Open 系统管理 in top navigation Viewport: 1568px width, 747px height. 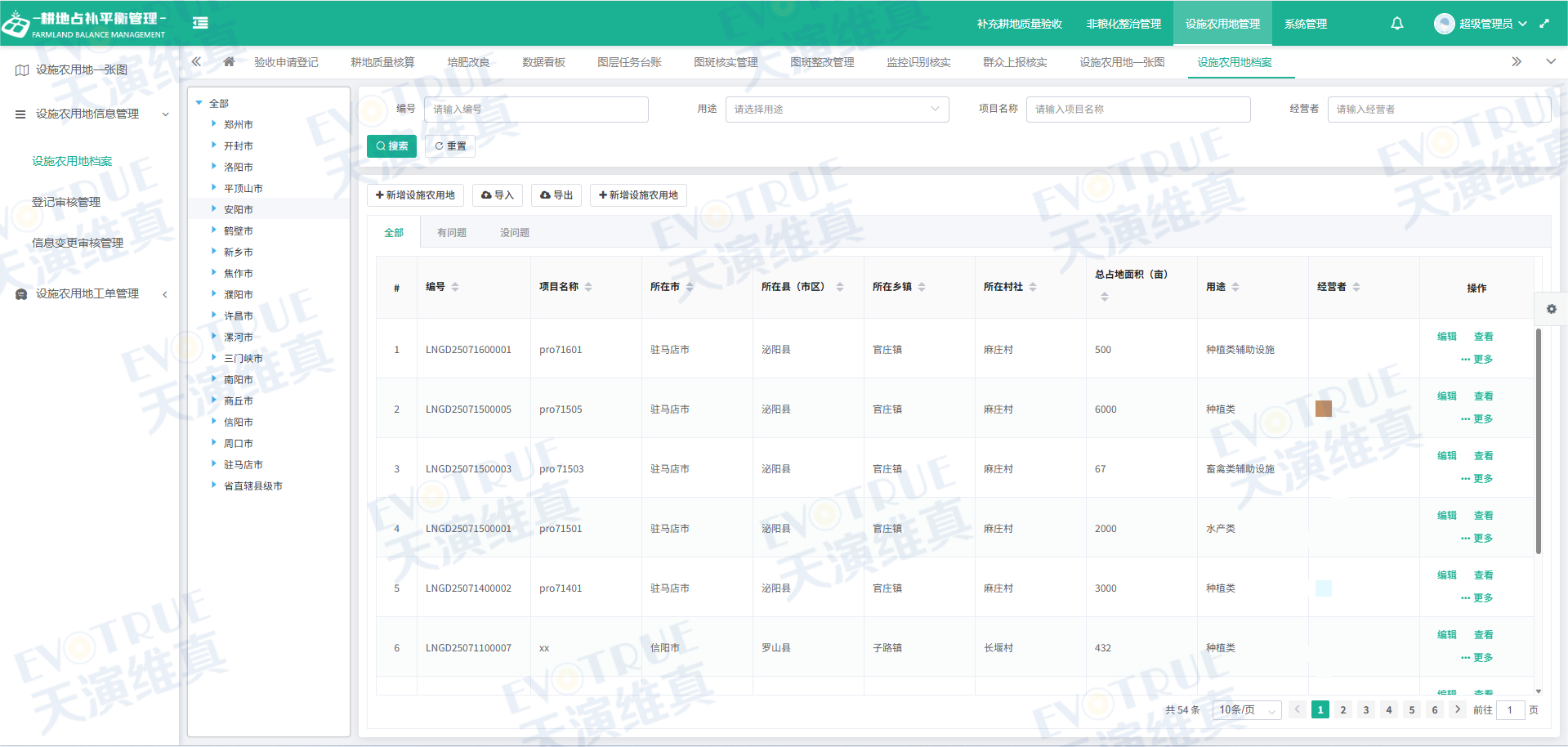(x=1305, y=24)
